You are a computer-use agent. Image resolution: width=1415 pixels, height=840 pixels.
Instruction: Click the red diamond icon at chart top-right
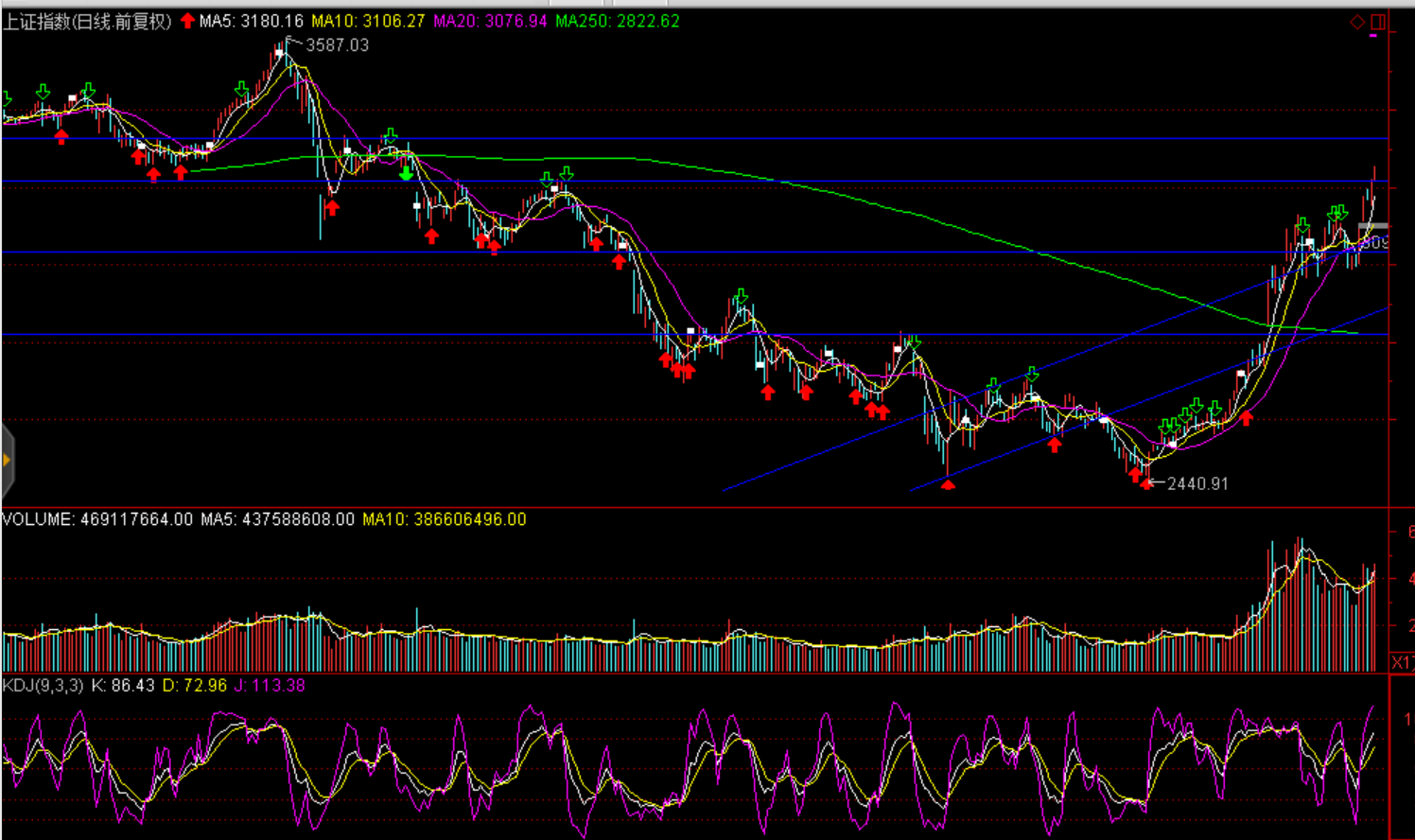tap(1356, 22)
